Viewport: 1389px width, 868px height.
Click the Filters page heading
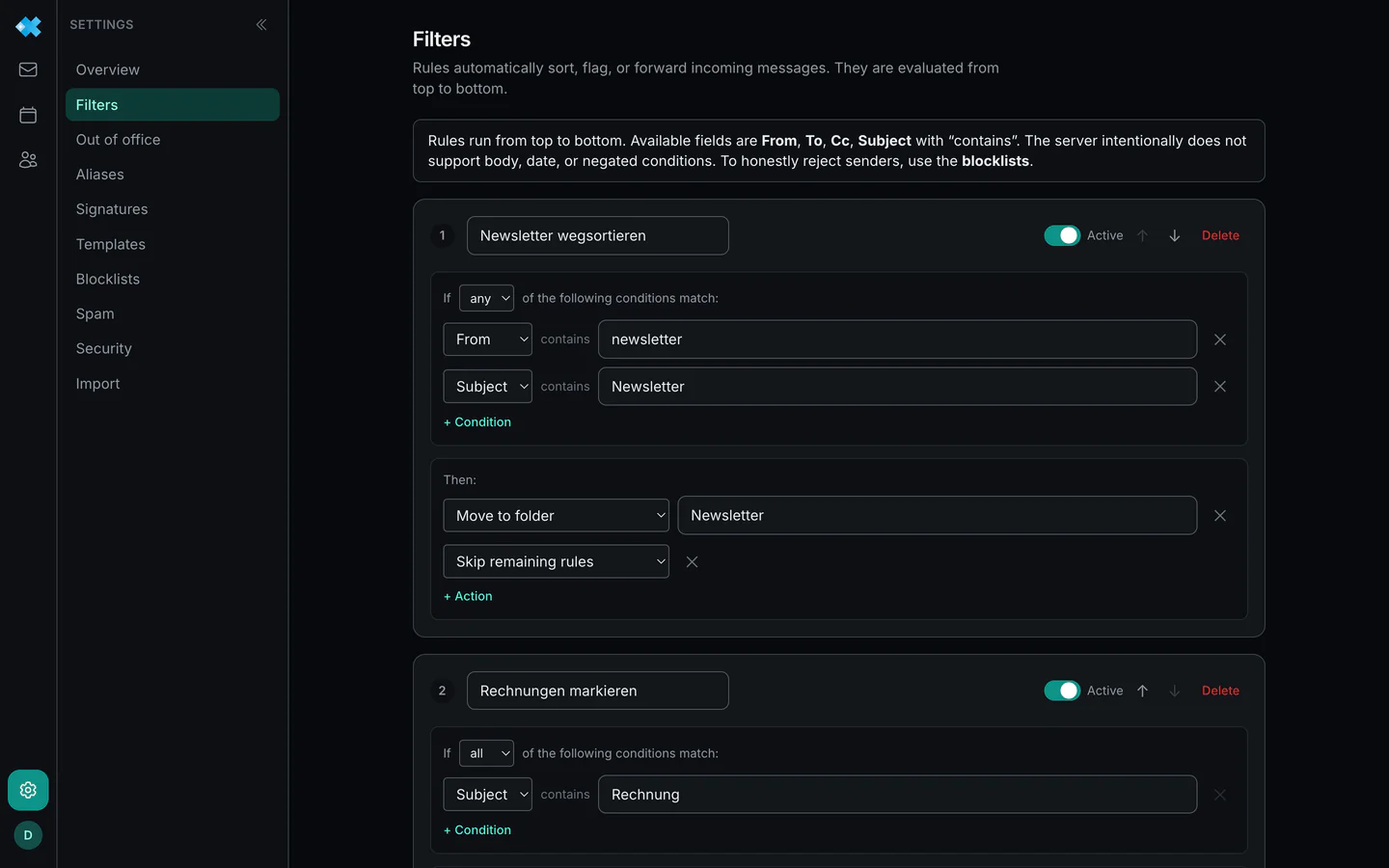pos(442,40)
